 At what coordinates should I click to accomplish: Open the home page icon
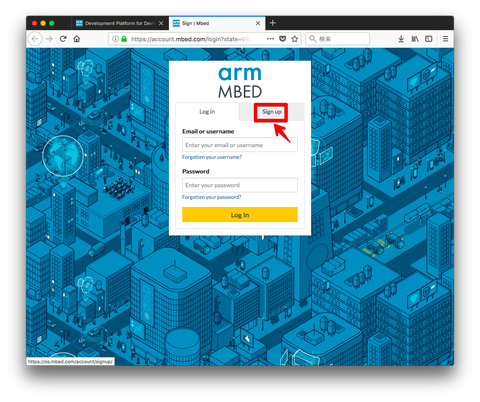77,39
